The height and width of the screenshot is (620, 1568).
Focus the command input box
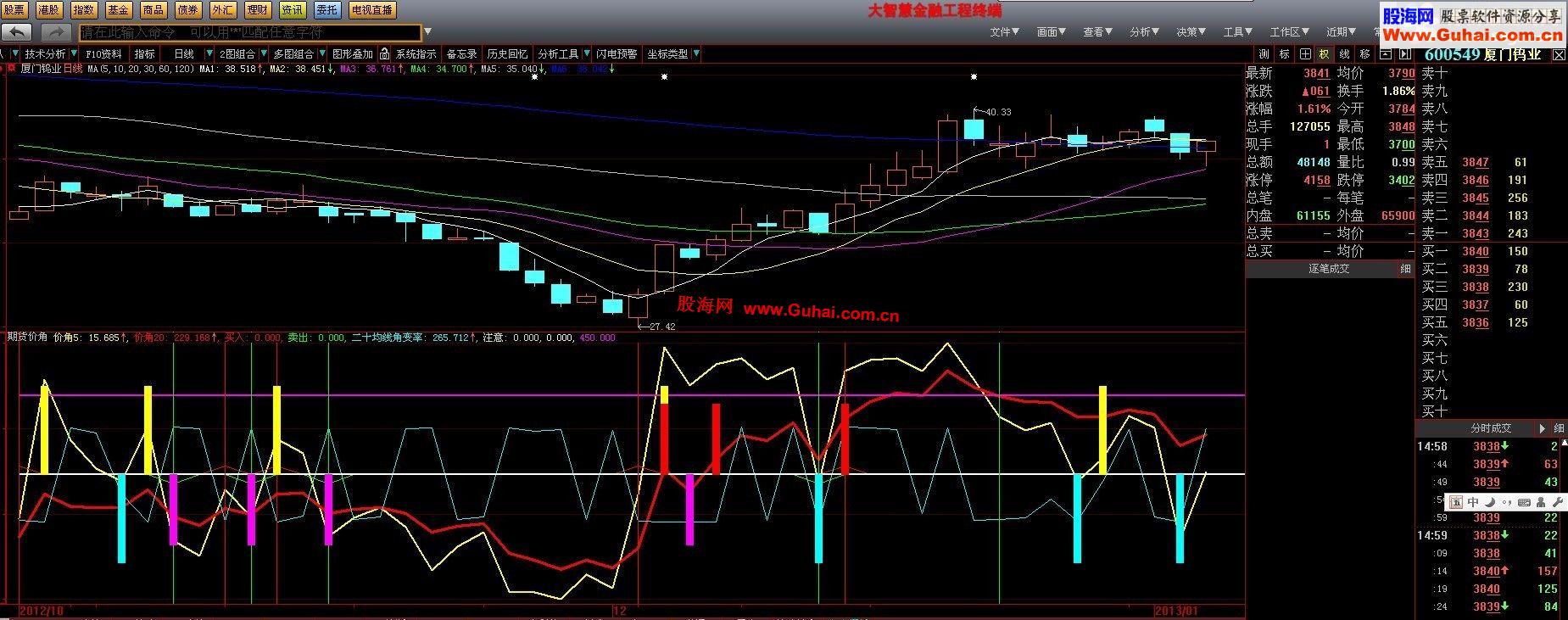[x=250, y=32]
